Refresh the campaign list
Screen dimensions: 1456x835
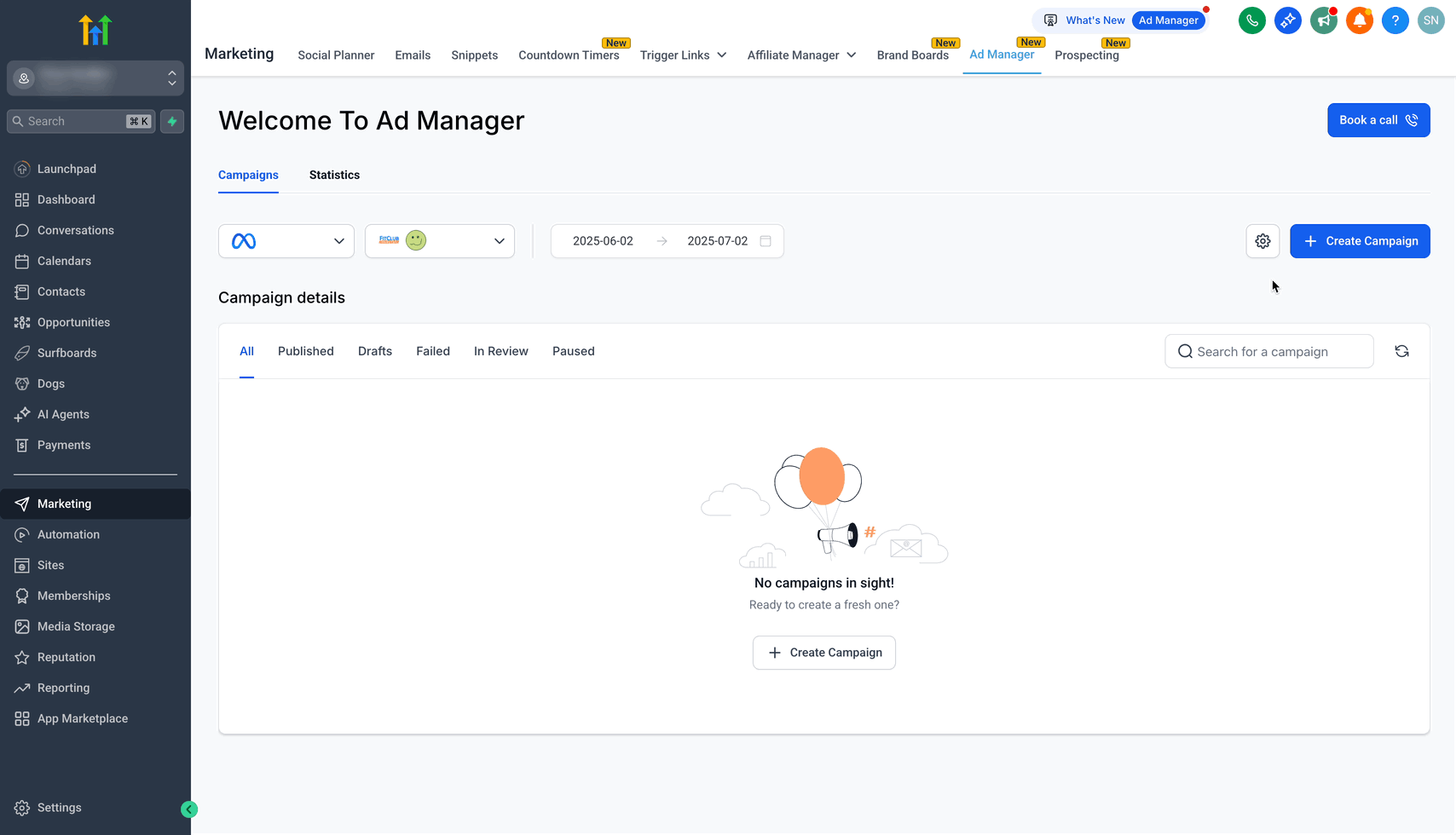click(1401, 351)
